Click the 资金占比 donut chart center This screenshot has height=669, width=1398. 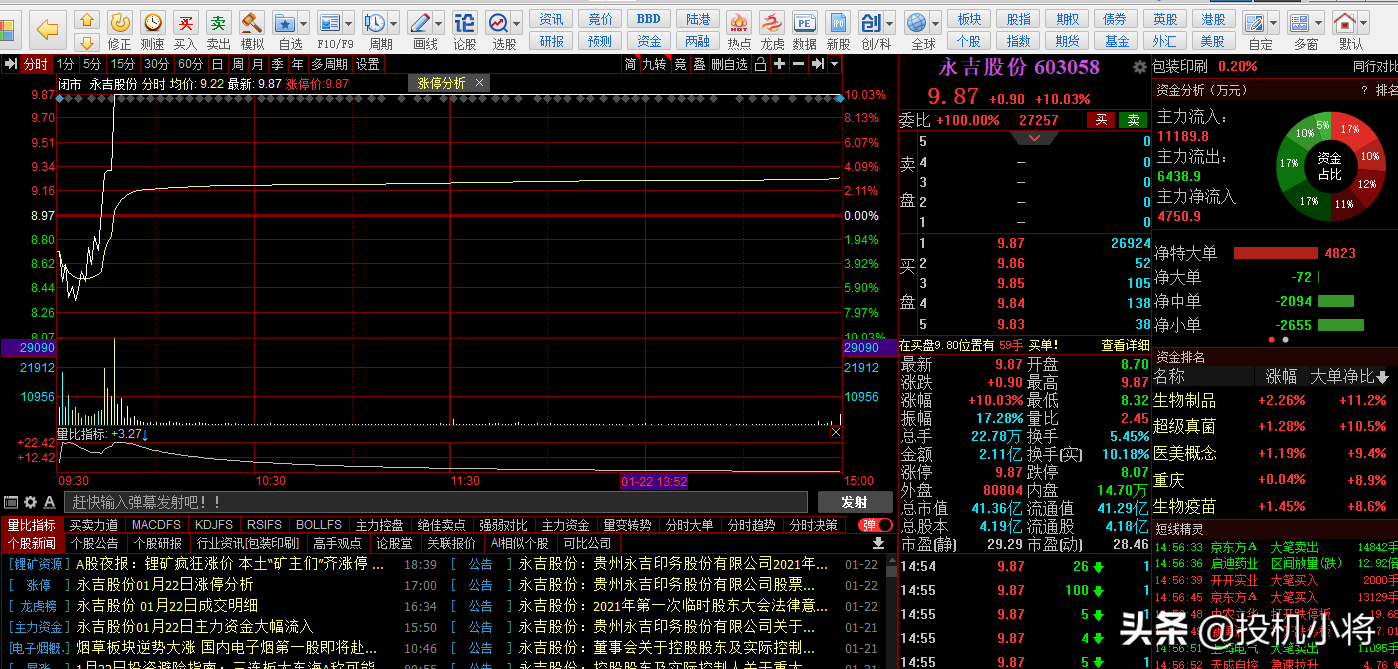point(1329,166)
